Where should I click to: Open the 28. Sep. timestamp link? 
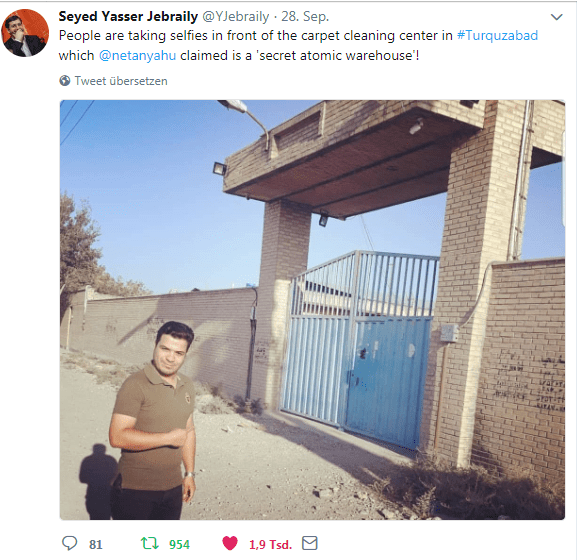point(305,17)
